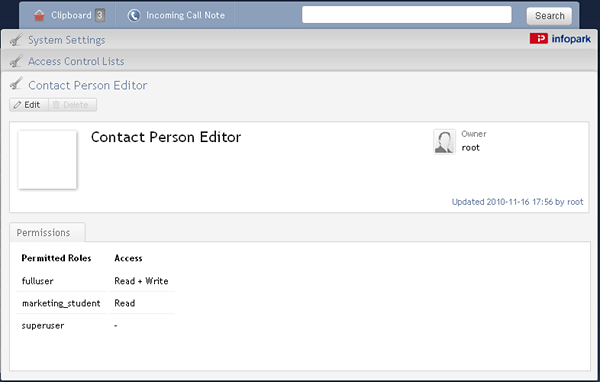Open the Clipboard count badge showing 3
This screenshot has width=600, height=382.
(x=99, y=15)
